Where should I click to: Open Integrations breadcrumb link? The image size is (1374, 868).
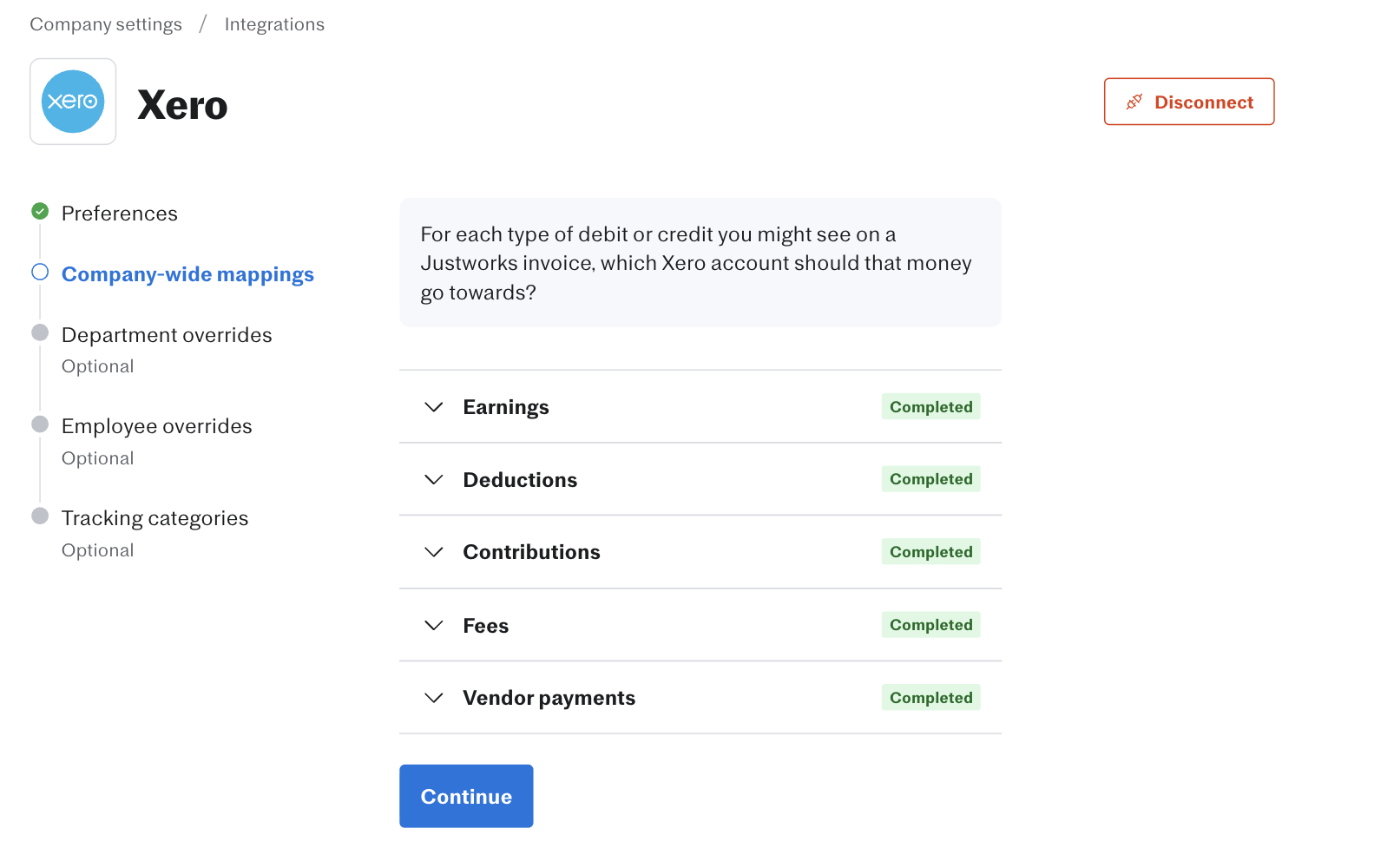tap(274, 24)
